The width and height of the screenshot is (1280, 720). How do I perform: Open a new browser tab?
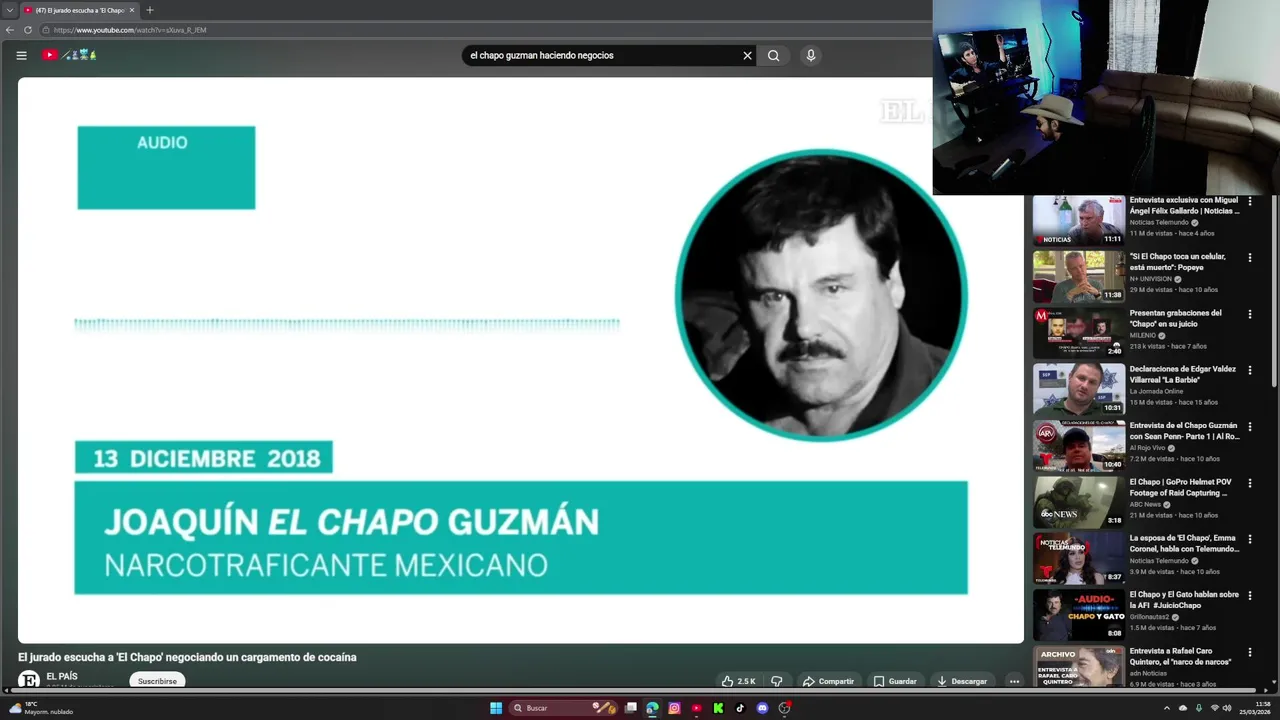(x=150, y=10)
